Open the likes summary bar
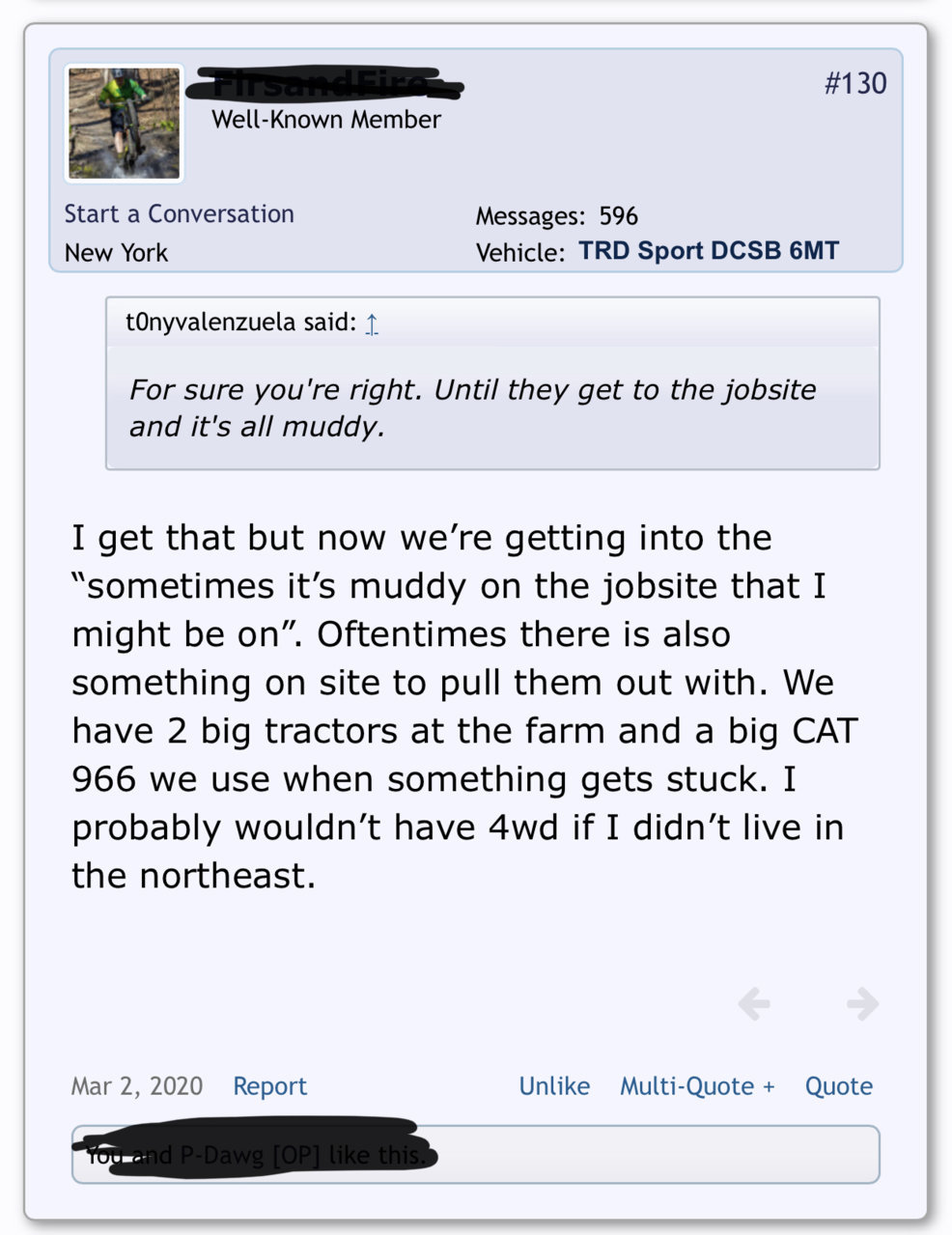952x1235 pixels. pyautogui.click(x=475, y=1154)
